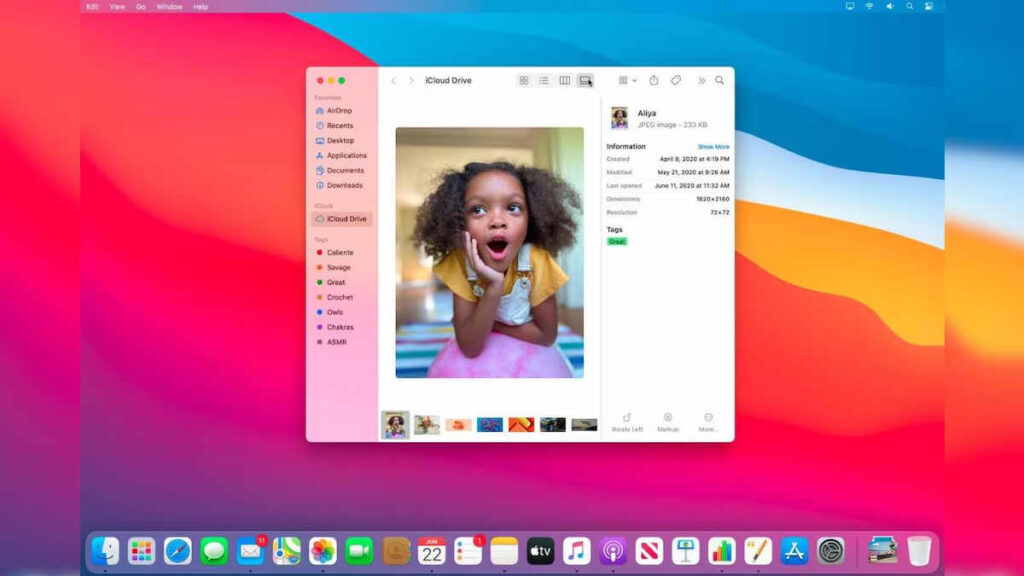The height and width of the screenshot is (576, 1024).
Task: Launch FaceTime from the Dock
Action: pyautogui.click(x=359, y=551)
